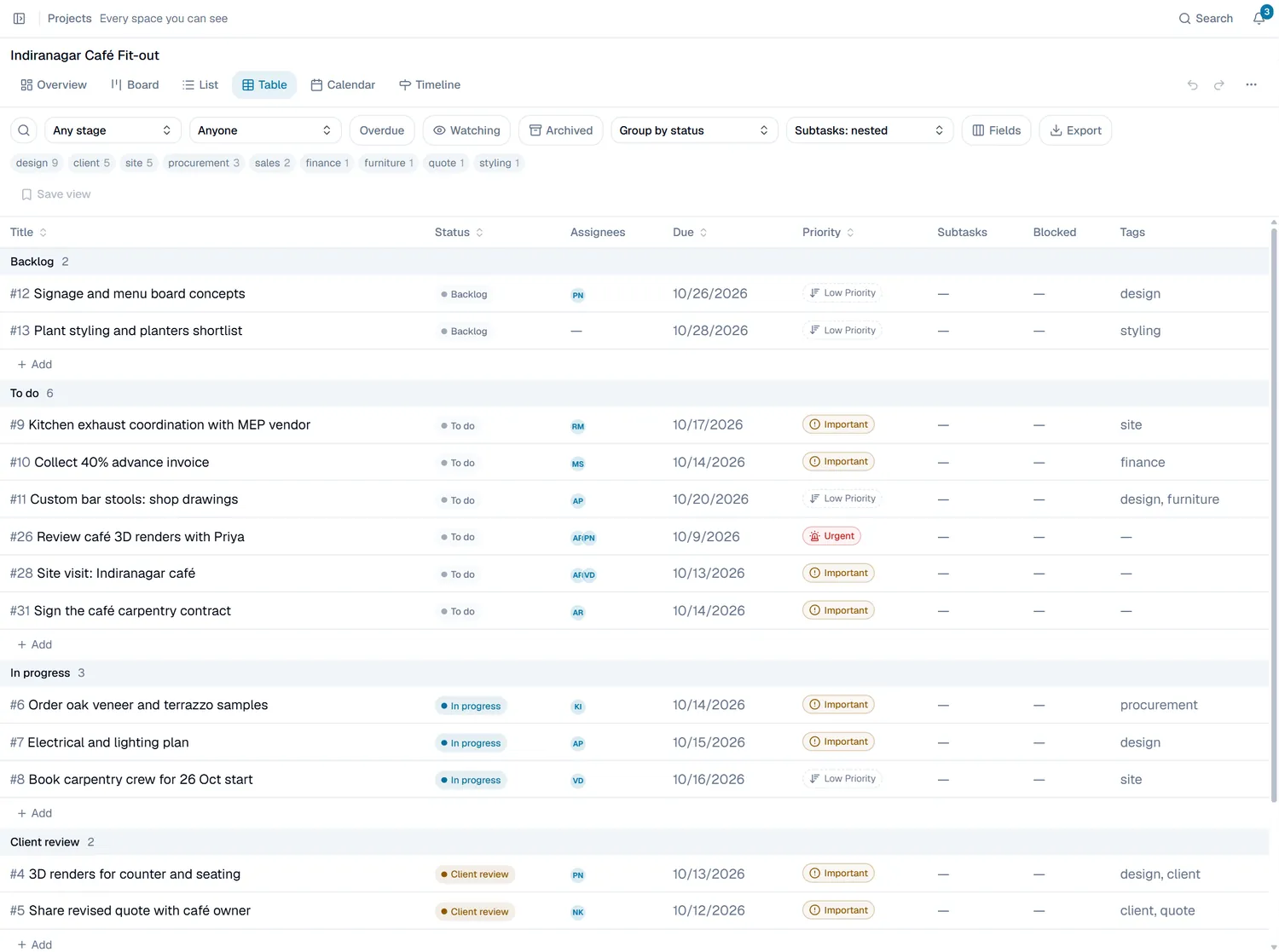Click the Search field in top bar
The width and height of the screenshot is (1279, 952).
(x=1206, y=18)
